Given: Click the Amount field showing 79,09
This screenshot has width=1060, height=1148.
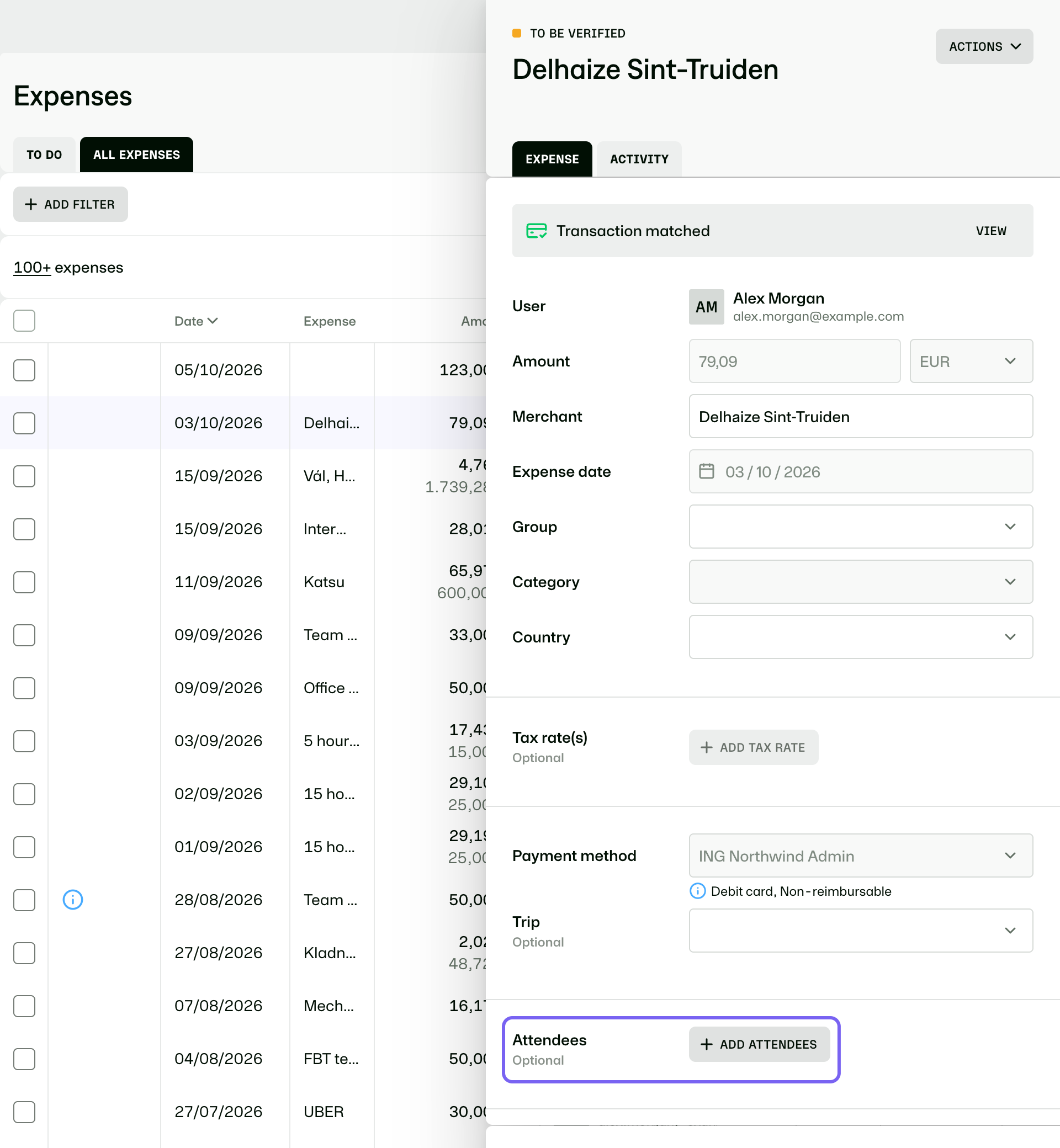Looking at the screenshot, I should coord(794,362).
